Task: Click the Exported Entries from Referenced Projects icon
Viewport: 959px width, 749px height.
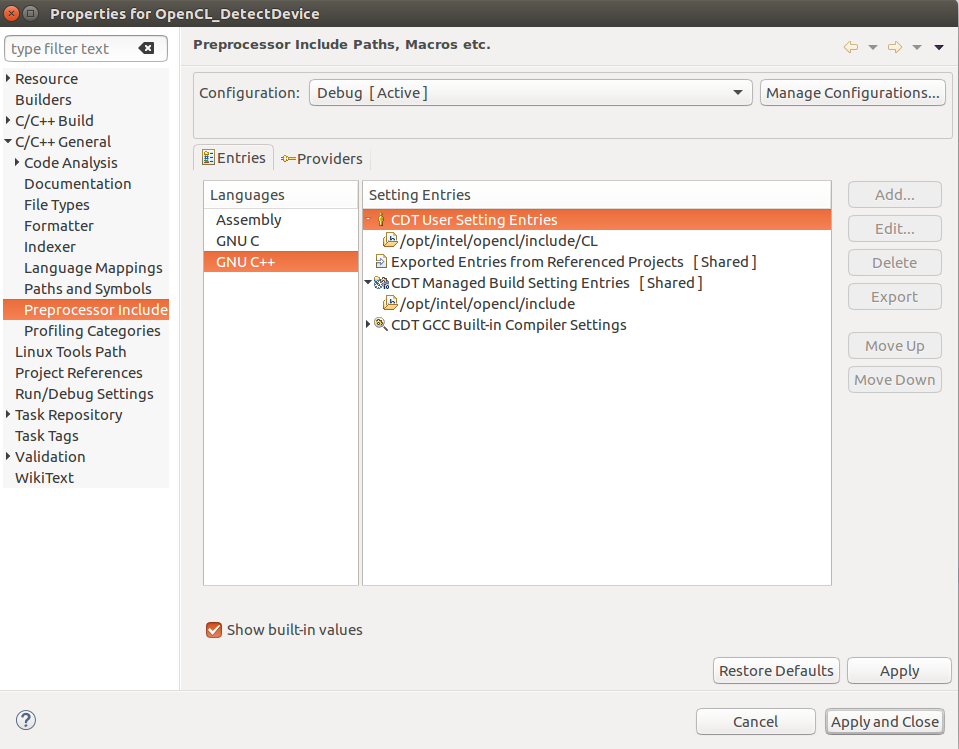Action: tap(381, 262)
